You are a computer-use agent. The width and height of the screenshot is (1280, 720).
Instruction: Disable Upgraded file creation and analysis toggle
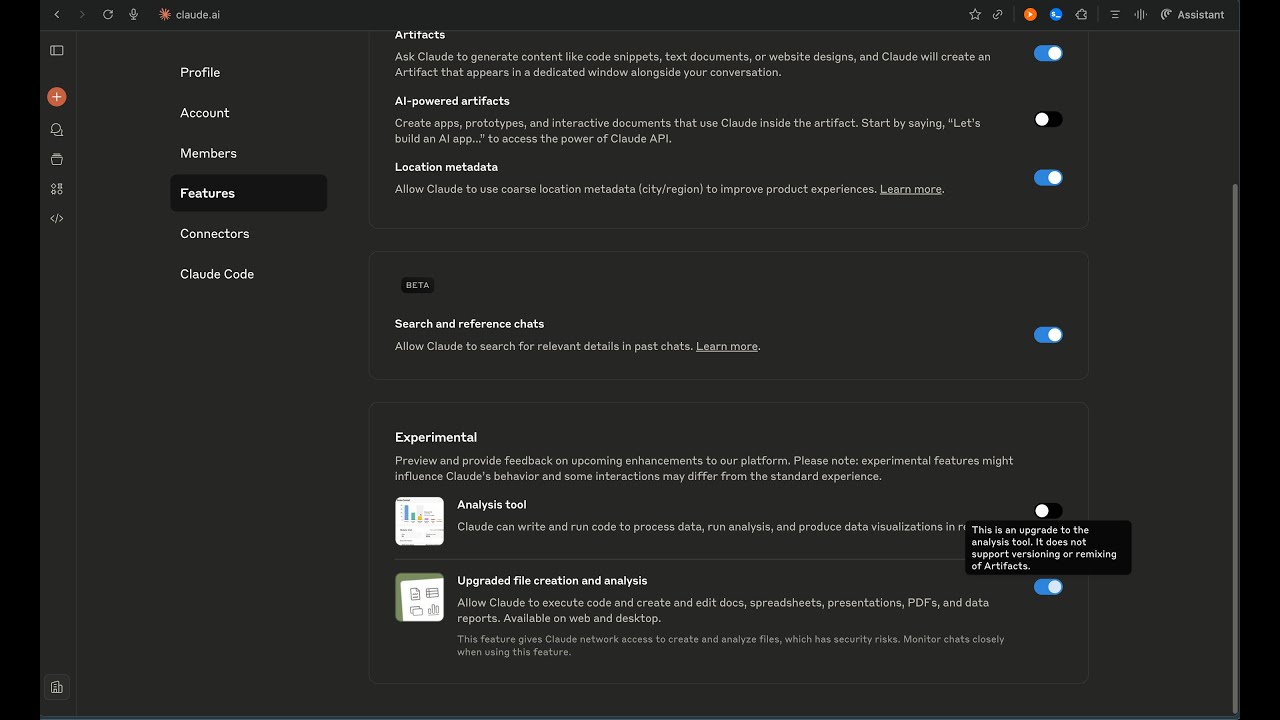(x=1048, y=587)
